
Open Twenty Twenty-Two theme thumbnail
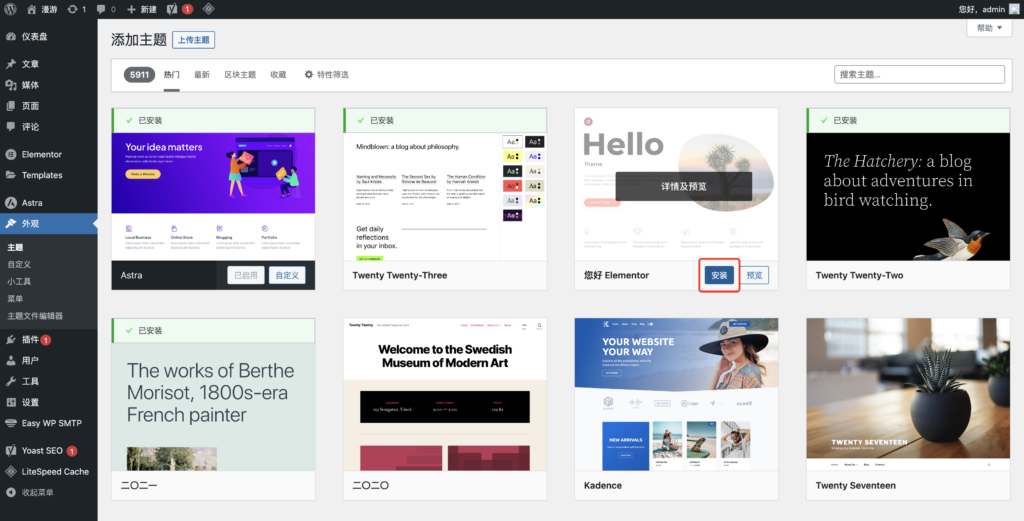tap(908, 197)
